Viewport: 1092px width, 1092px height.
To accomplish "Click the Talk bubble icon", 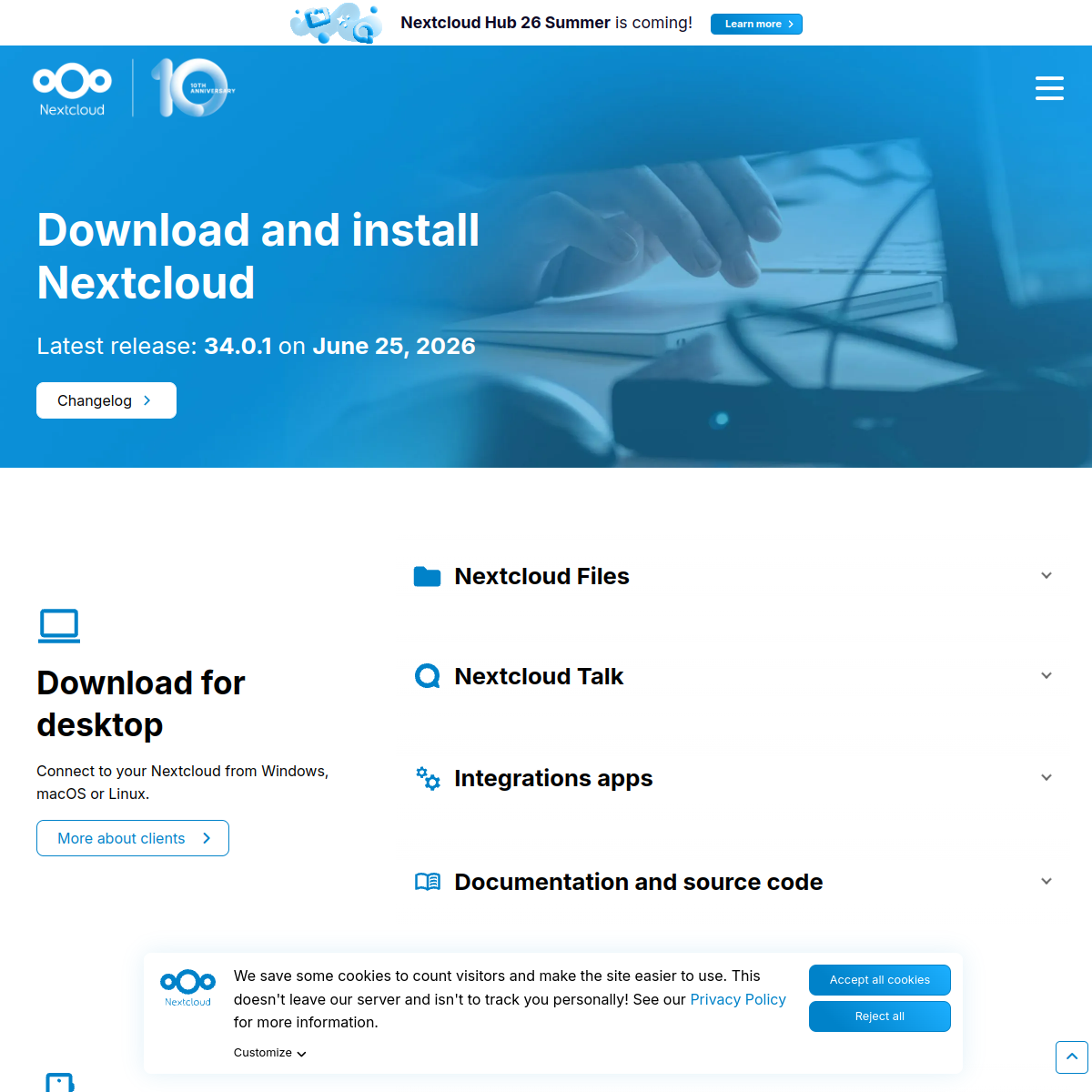I will pyautogui.click(x=427, y=676).
